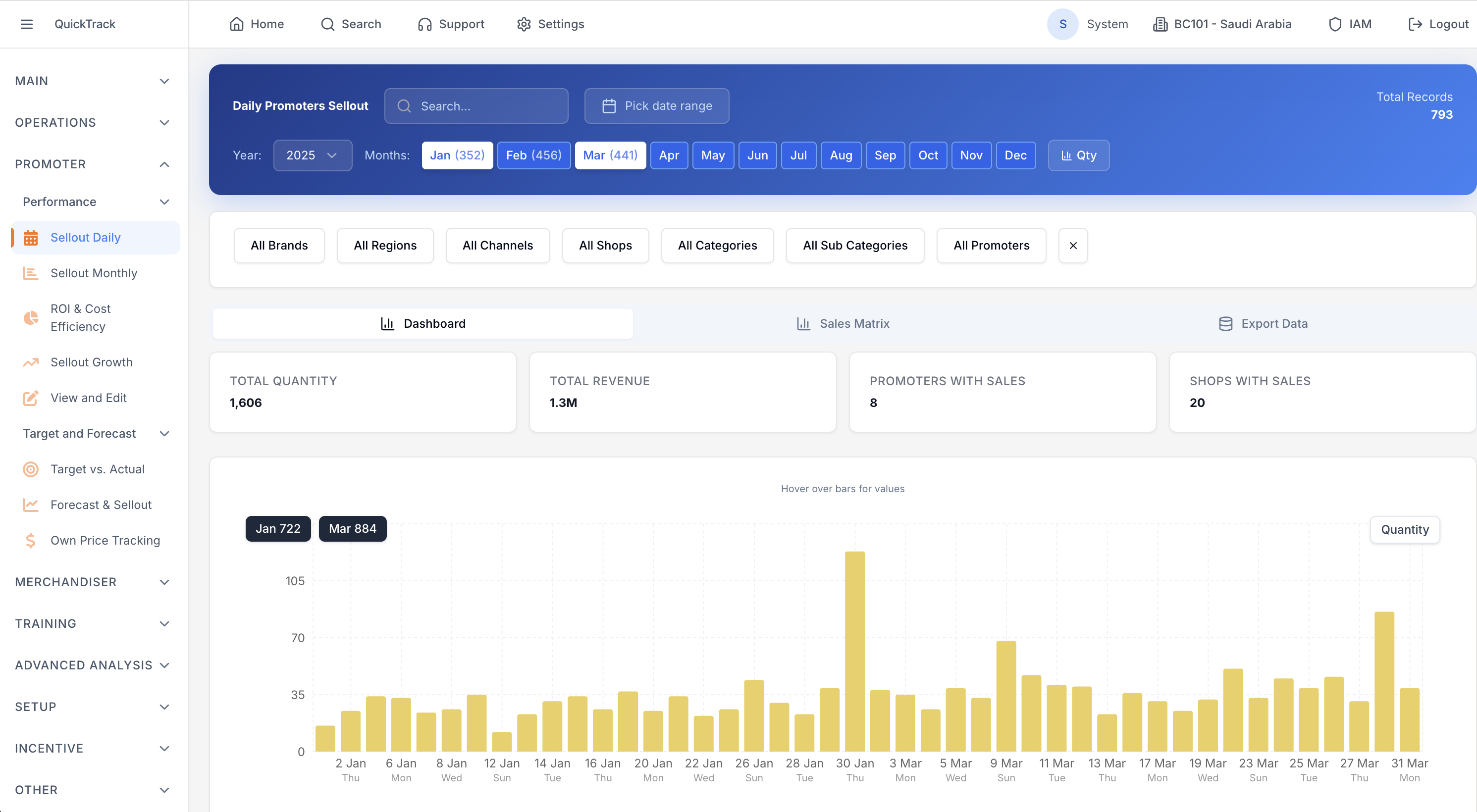This screenshot has width=1477, height=812.
Task: Click the Sellout Growth trend icon
Action: 30,362
